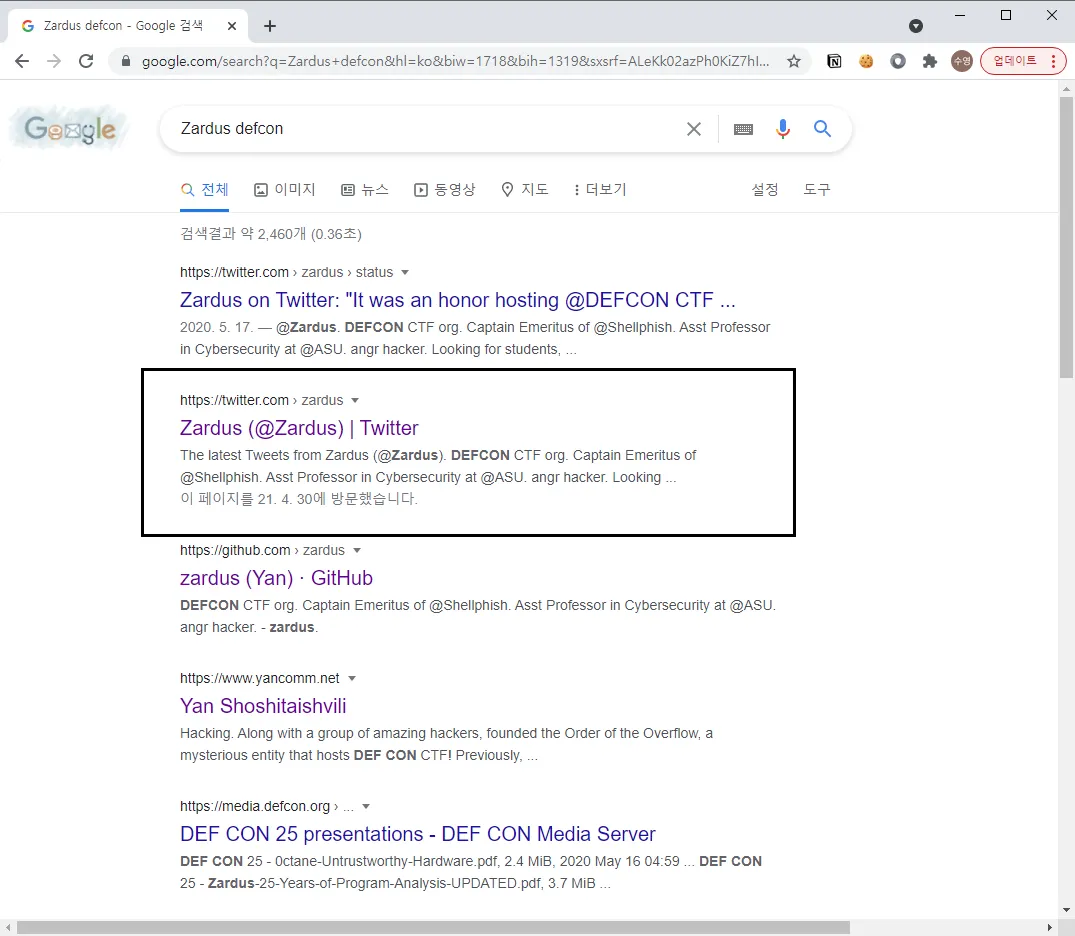Image resolution: width=1075 pixels, height=936 pixels.
Task: Click the 업데이트 update button
Action: pos(1015,61)
